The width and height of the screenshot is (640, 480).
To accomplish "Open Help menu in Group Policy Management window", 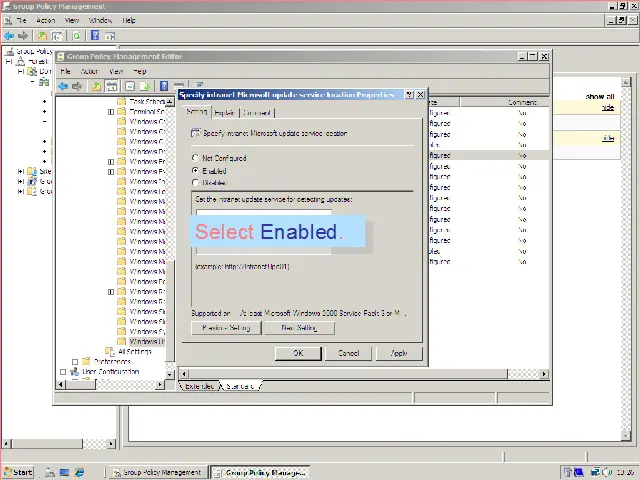I will 129,20.
